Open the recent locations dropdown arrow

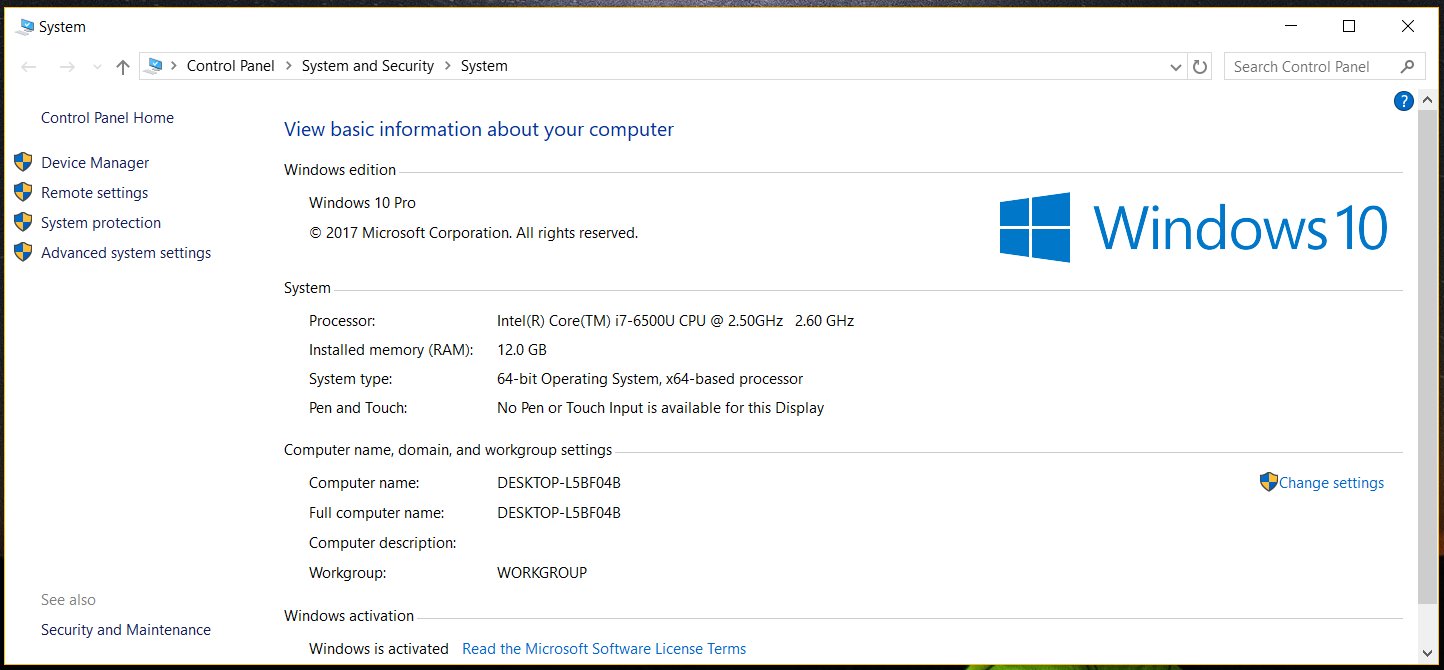(x=97, y=67)
